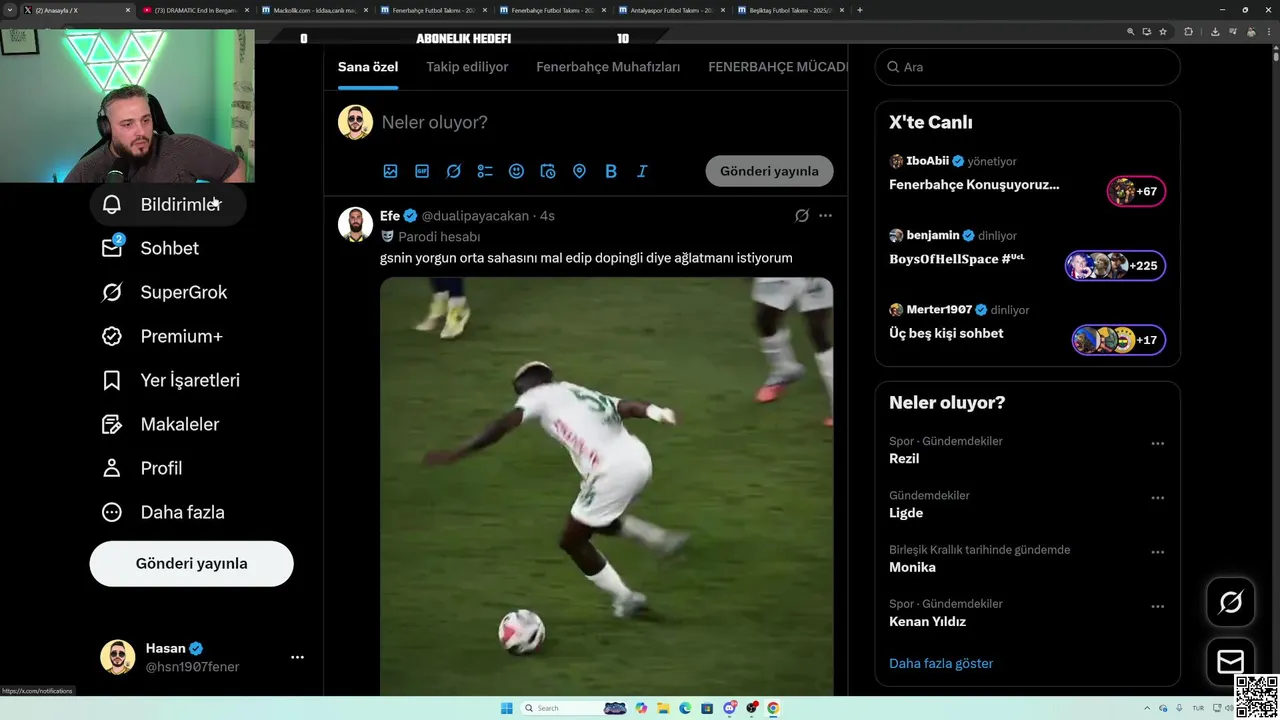Click the composer Gönderi yayınla button

click(769, 171)
